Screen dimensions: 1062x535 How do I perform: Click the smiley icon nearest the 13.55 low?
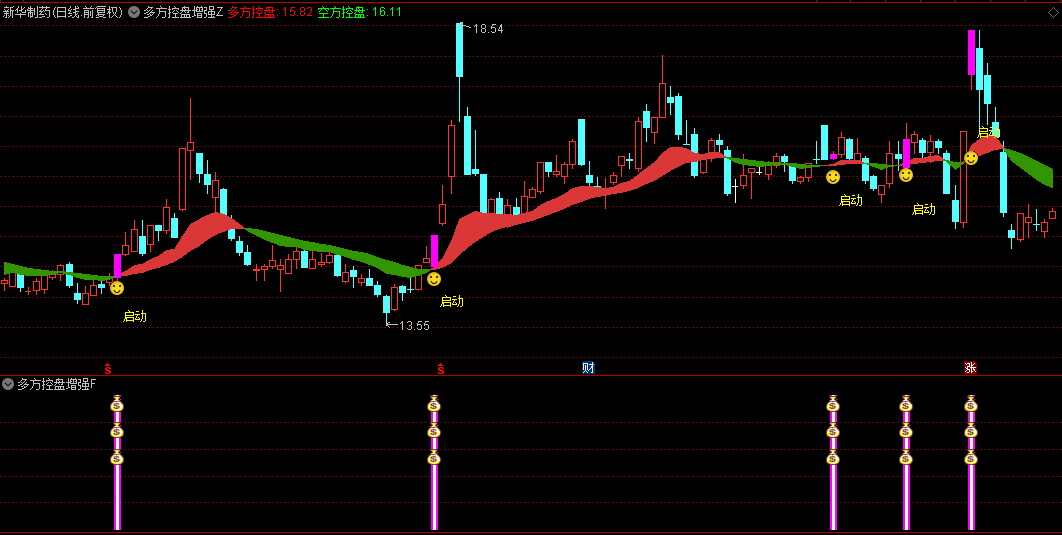tap(434, 278)
